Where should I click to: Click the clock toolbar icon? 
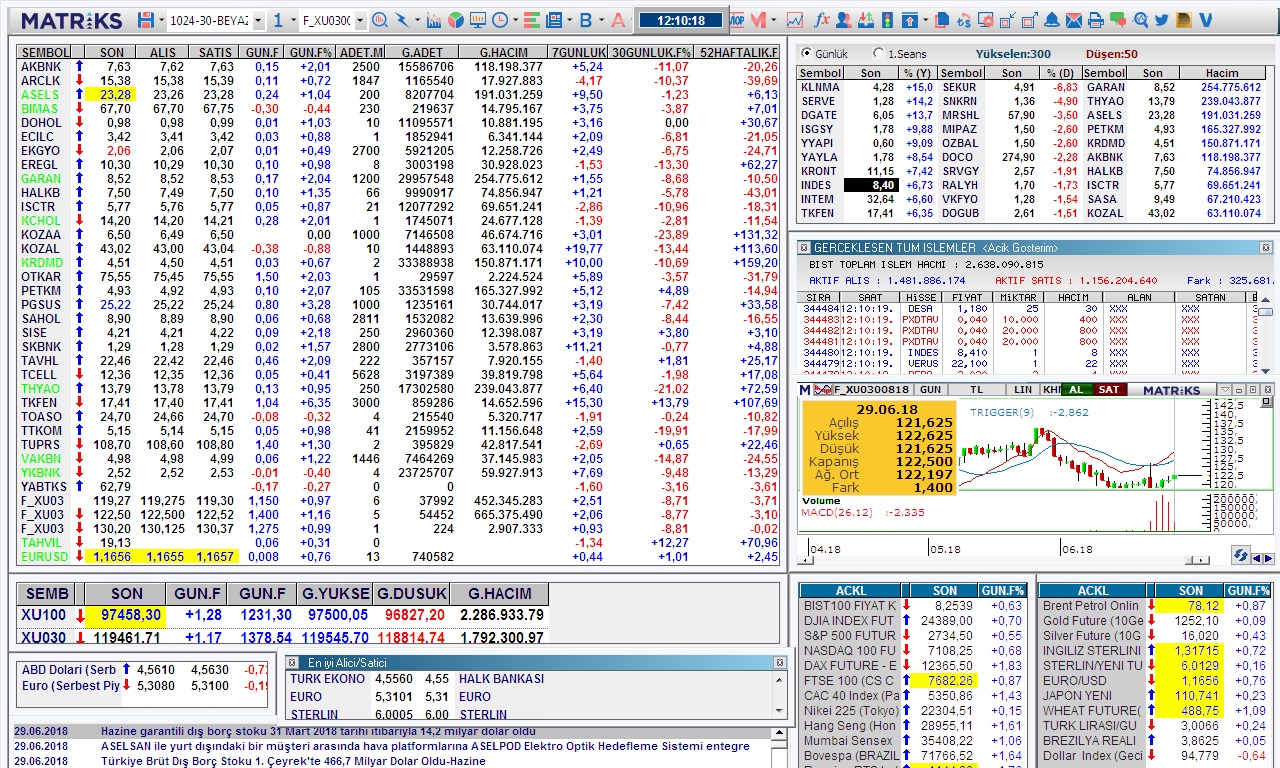coord(499,20)
